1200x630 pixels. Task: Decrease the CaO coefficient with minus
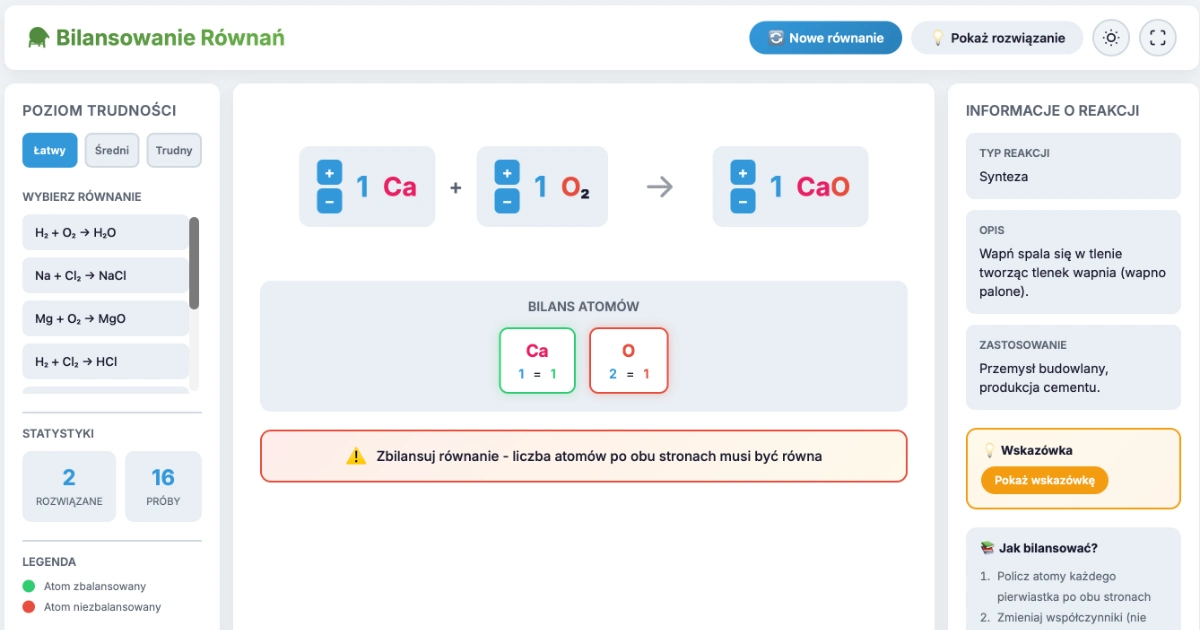coord(743,200)
